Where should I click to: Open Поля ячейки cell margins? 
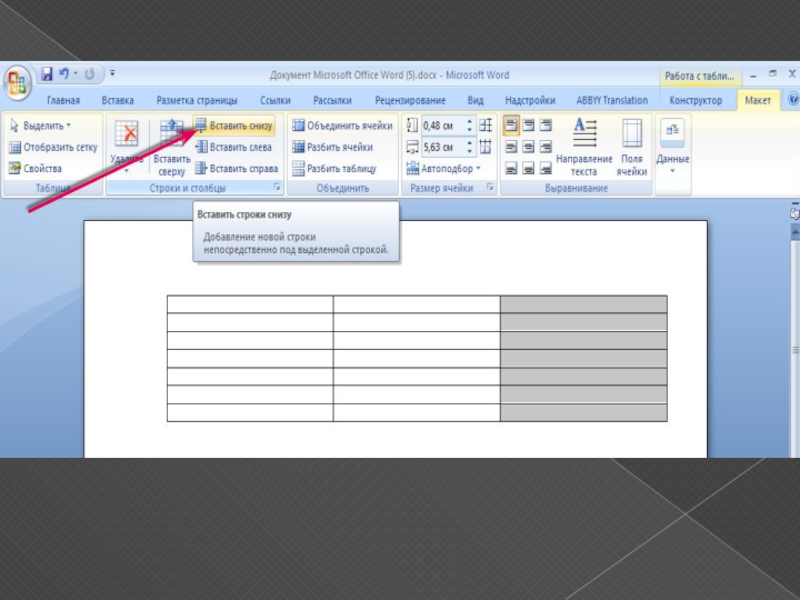(x=631, y=146)
